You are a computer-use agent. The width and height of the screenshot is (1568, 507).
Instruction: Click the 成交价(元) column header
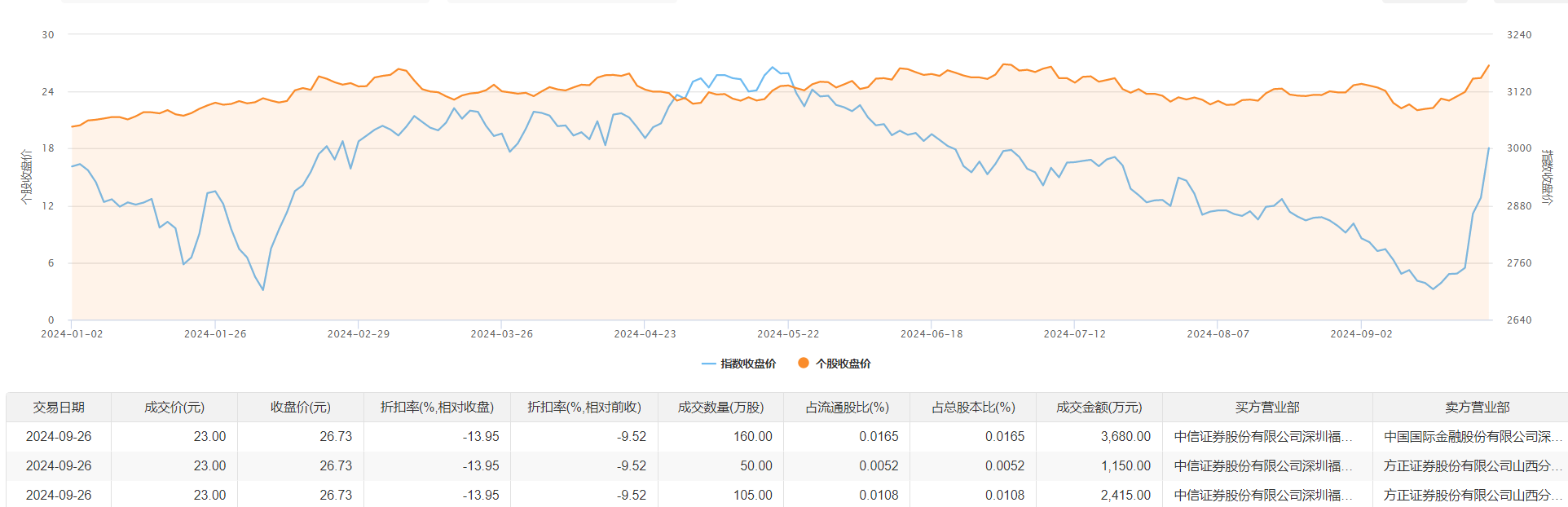click(x=174, y=408)
